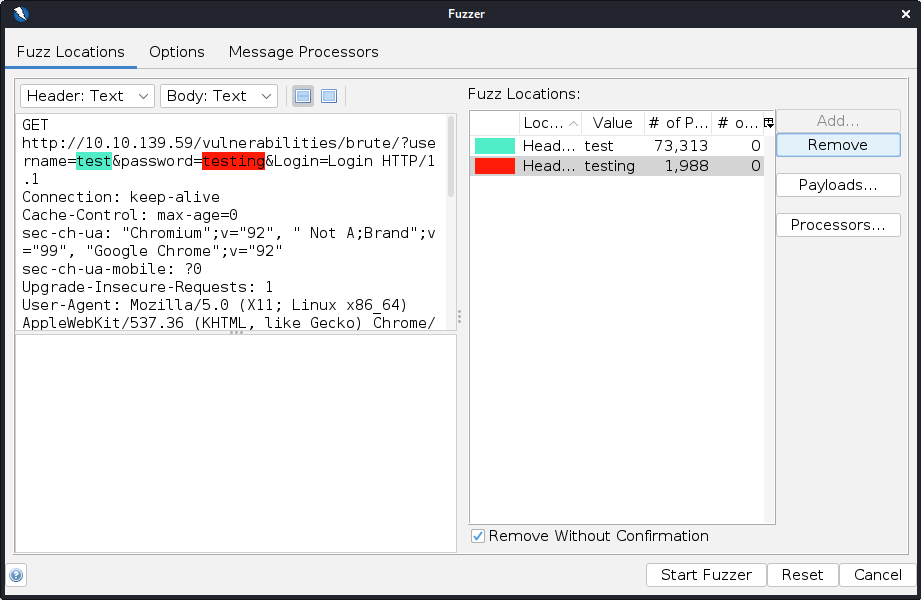Click the request header scrollbar

coord(450,160)
